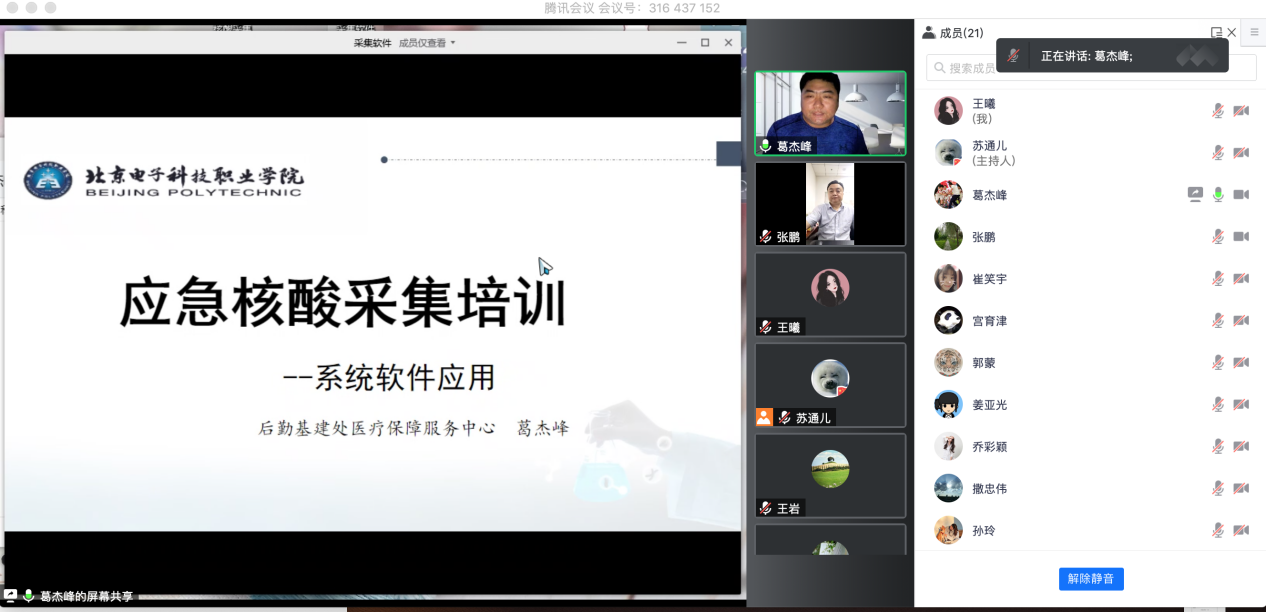
Task: Open the 成员仅查看 dropdown in share window
Action: [x=427, y=43]
